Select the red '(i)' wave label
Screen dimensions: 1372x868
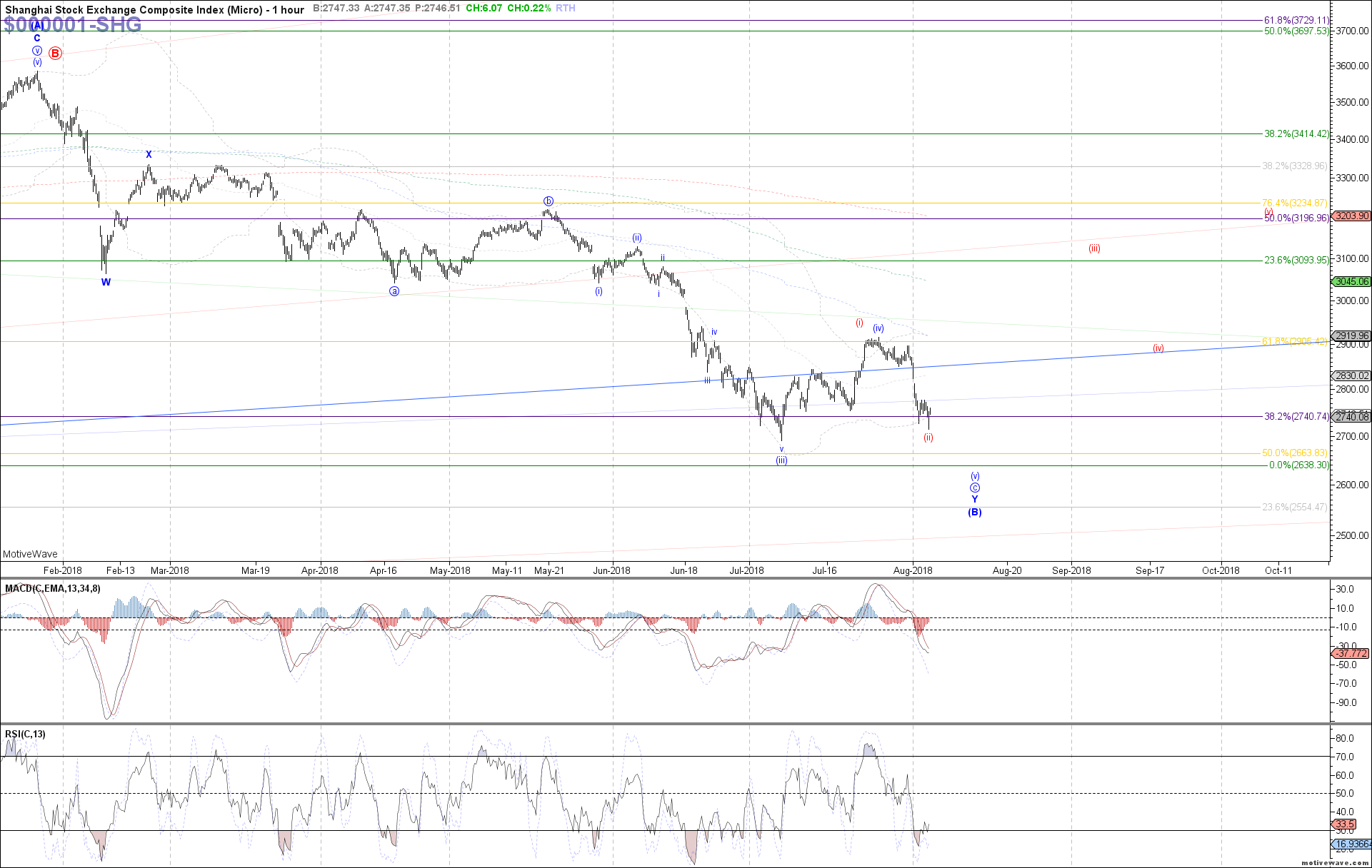pyautogui.click(x=860, y=323)
